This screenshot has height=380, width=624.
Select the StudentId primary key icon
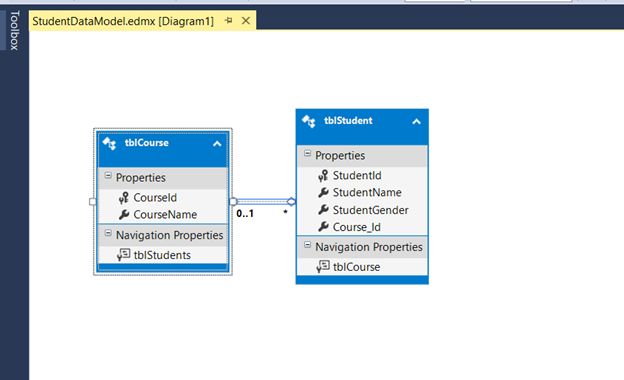pyautogui.click(x=323, y=175)
